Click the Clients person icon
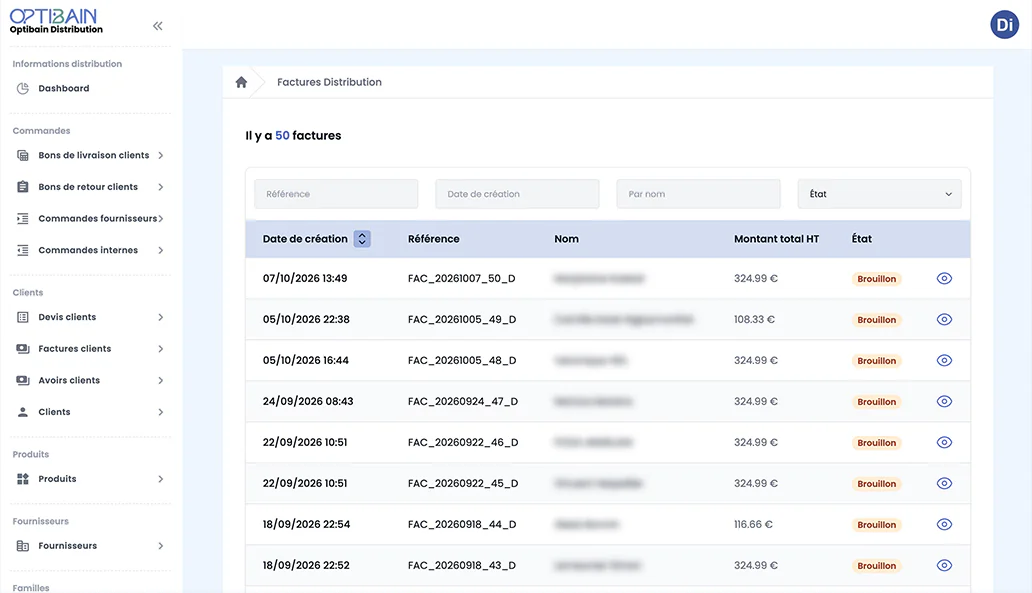 click(23, 412)
